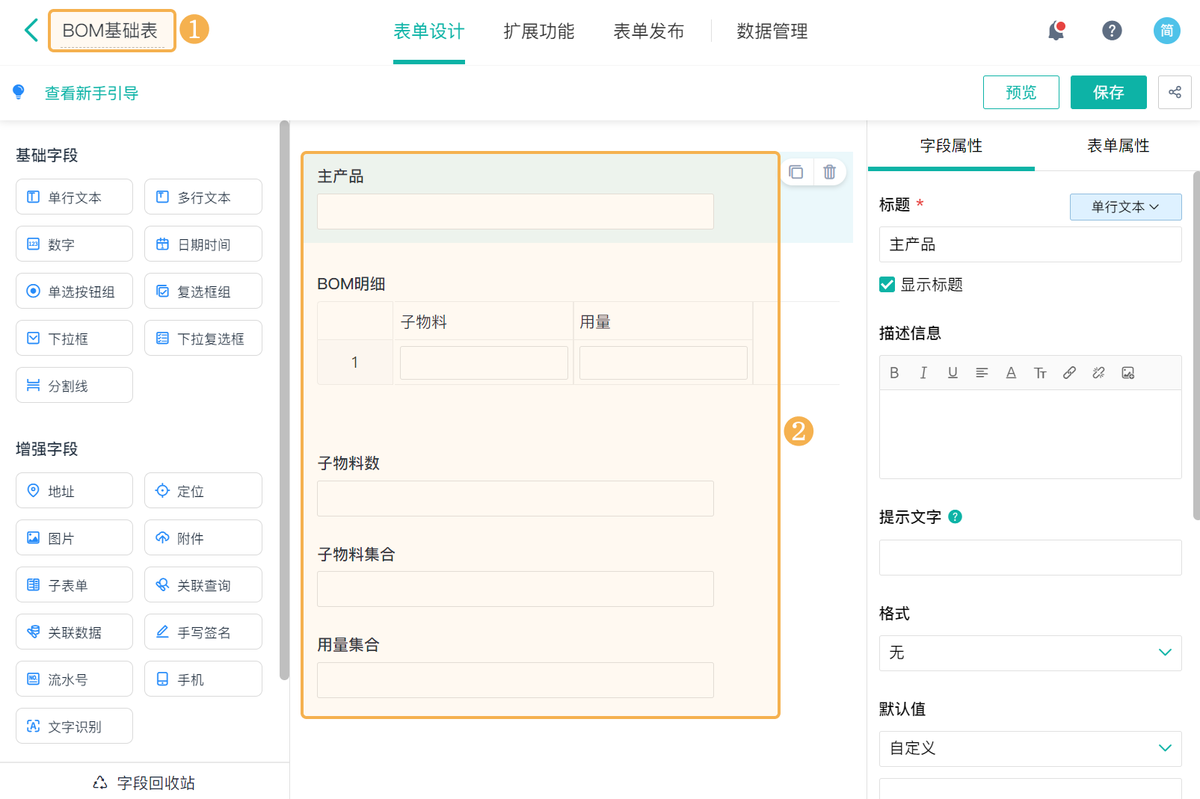
Task: Click the 保存 button
Action: [x=1108, y=93]
